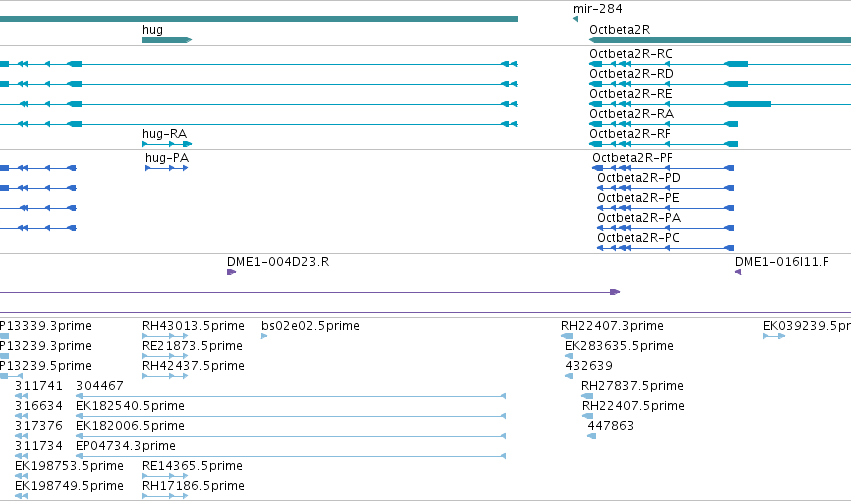
Task: Select protein Octbeta2R-PE
Action: [x=638, y=198]
